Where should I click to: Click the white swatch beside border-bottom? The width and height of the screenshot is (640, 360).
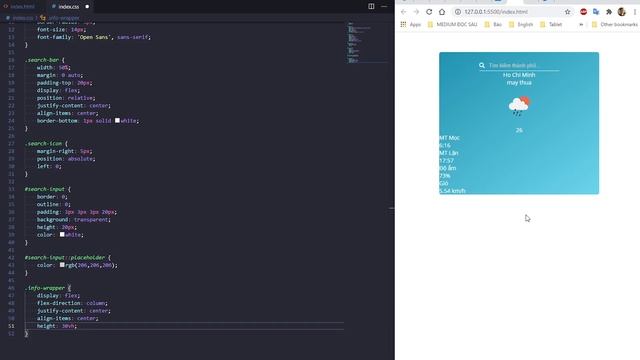(117, 120)
